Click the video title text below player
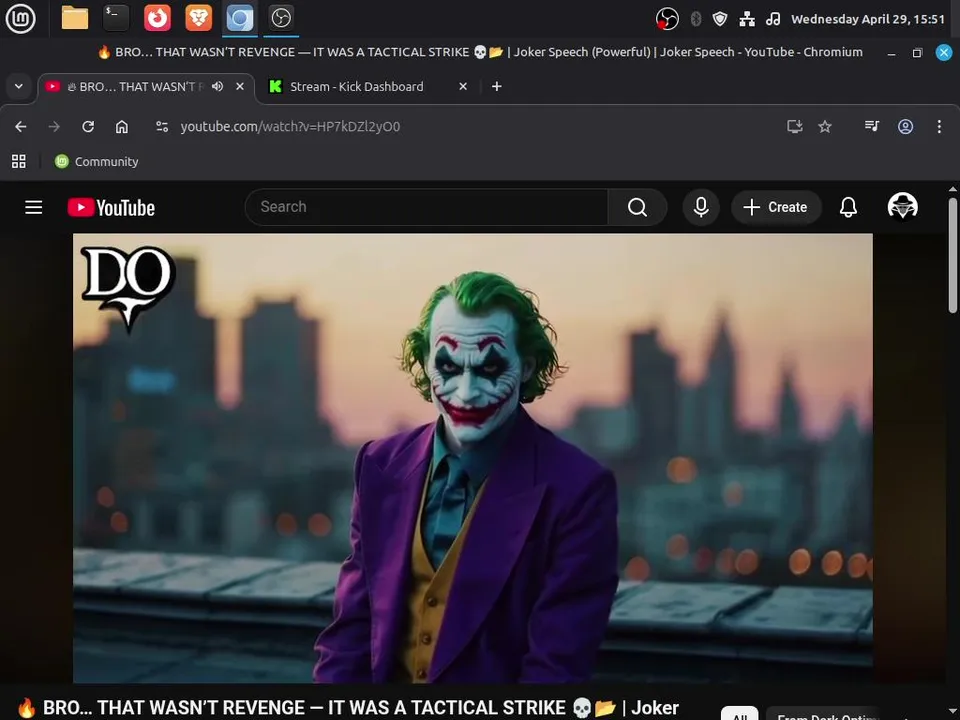The width and height of the screenshot is (960, 720). click(x=348, y=707)
